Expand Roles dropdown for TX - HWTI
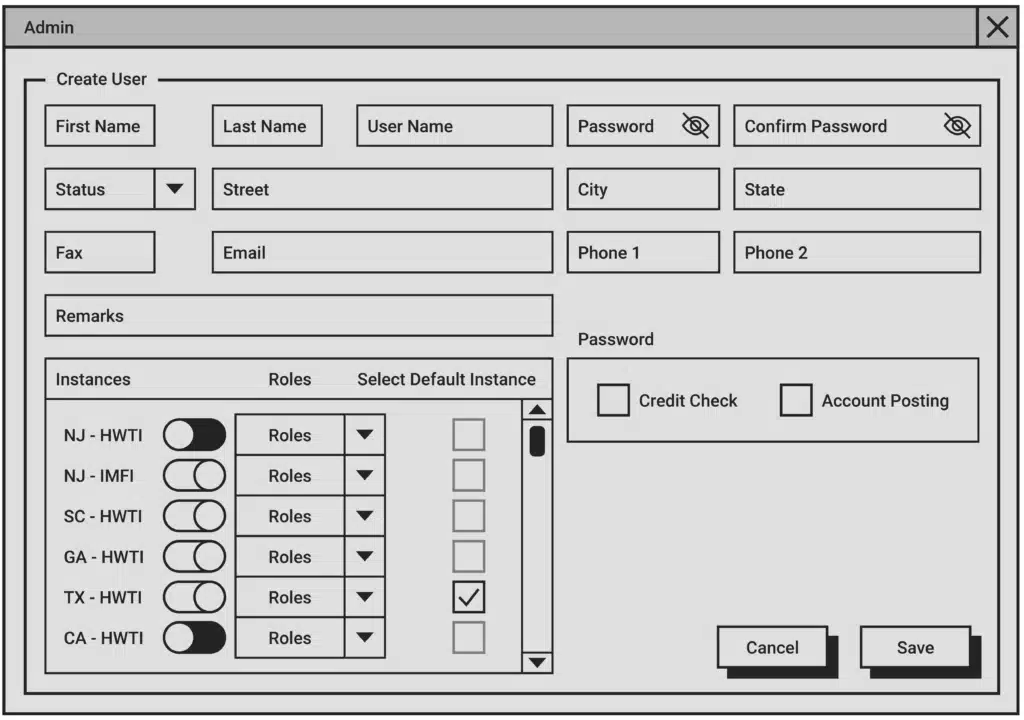This screenshot has height=720, width=1024. click(x=364, y=597)
